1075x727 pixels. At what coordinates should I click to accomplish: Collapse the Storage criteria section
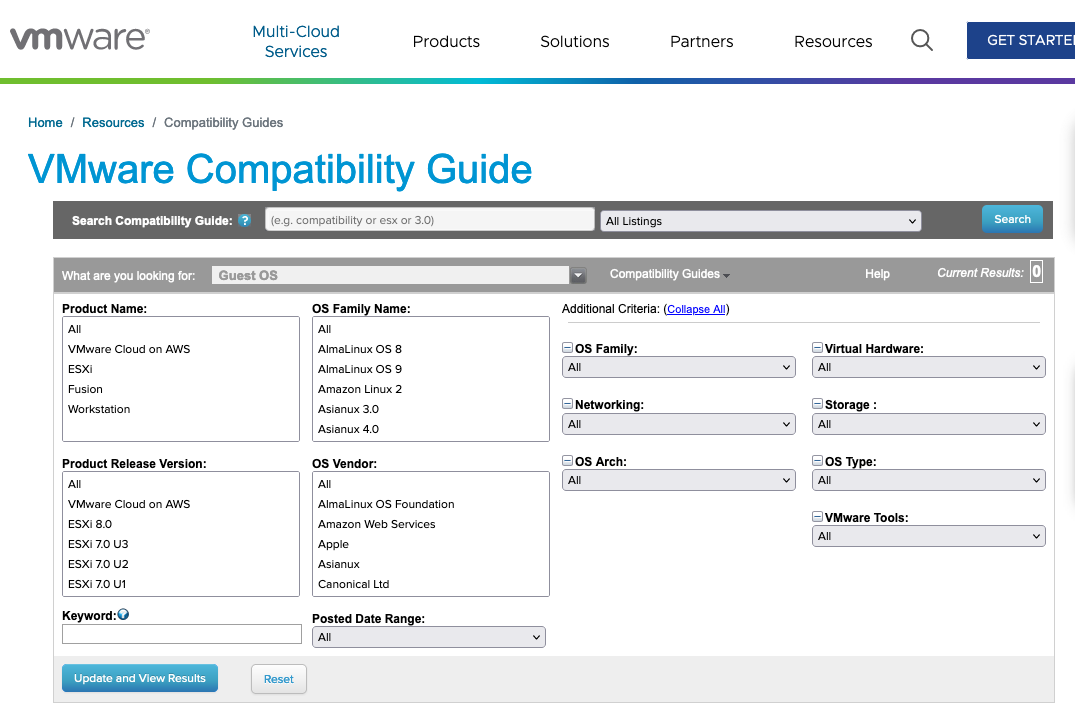click(817, 404)
